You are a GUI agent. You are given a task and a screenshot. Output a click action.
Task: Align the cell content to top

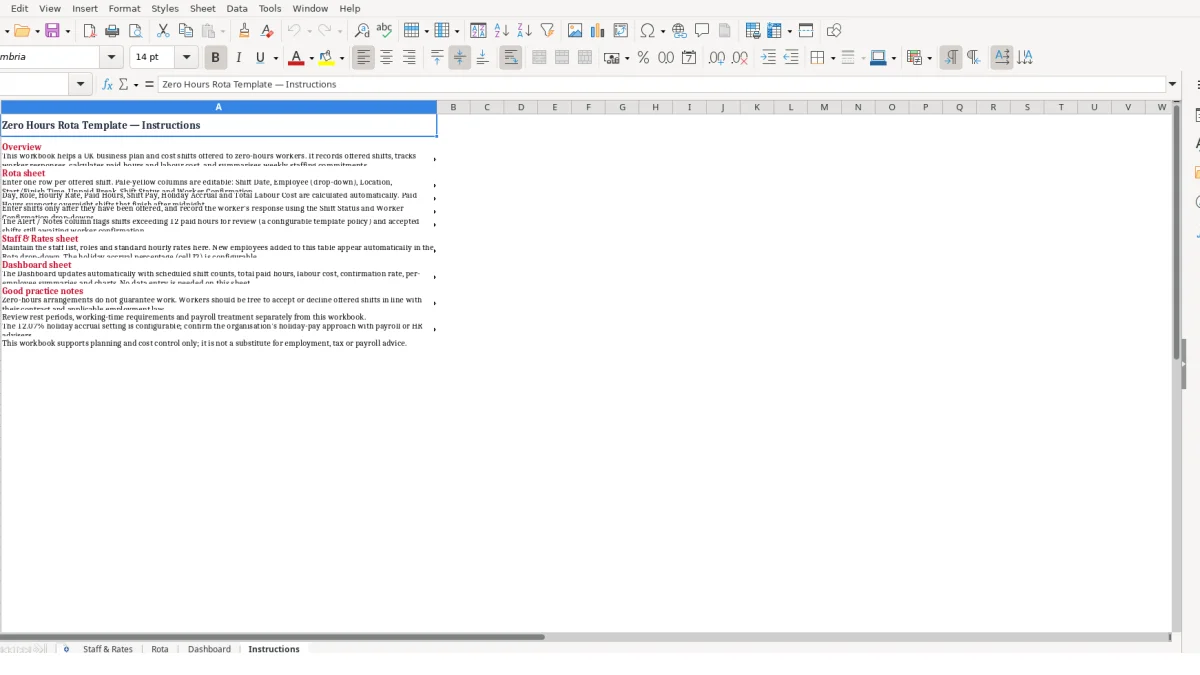click(x=437, y=58)
